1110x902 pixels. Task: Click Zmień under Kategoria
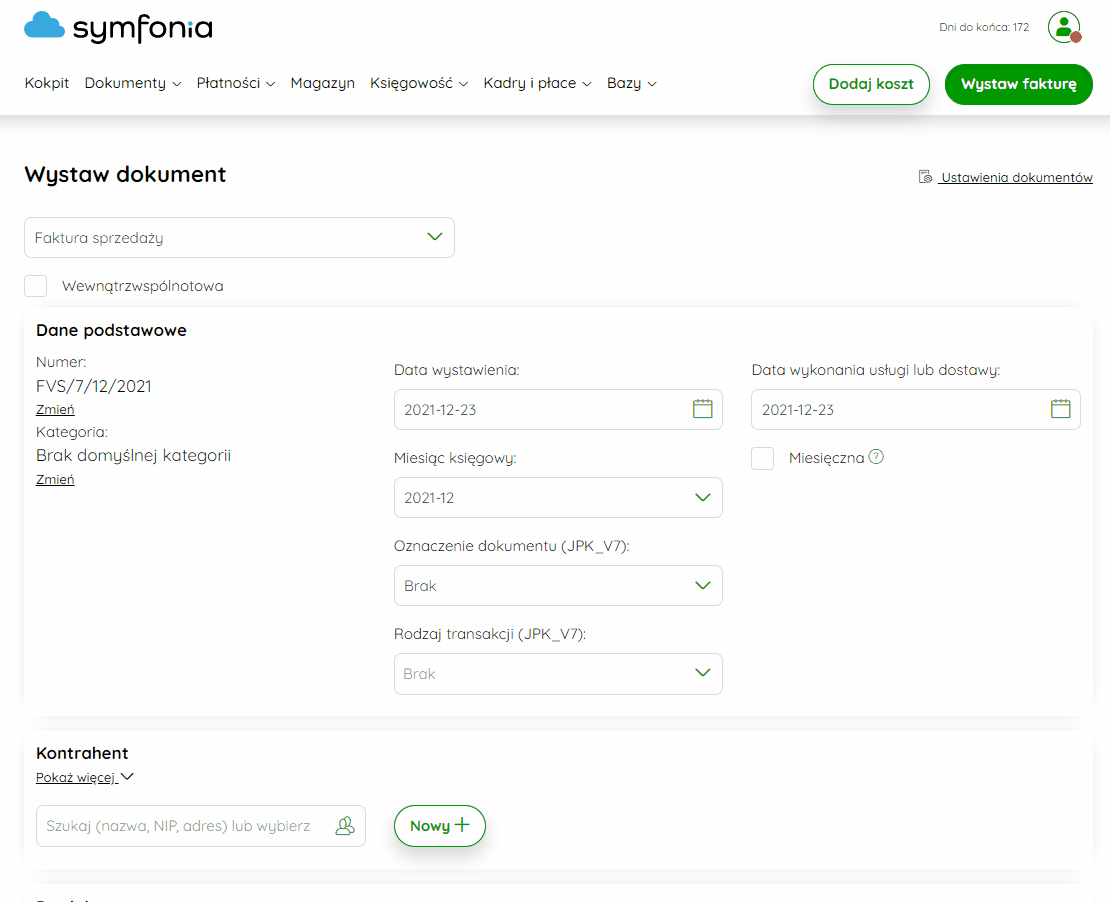[55, 480]
